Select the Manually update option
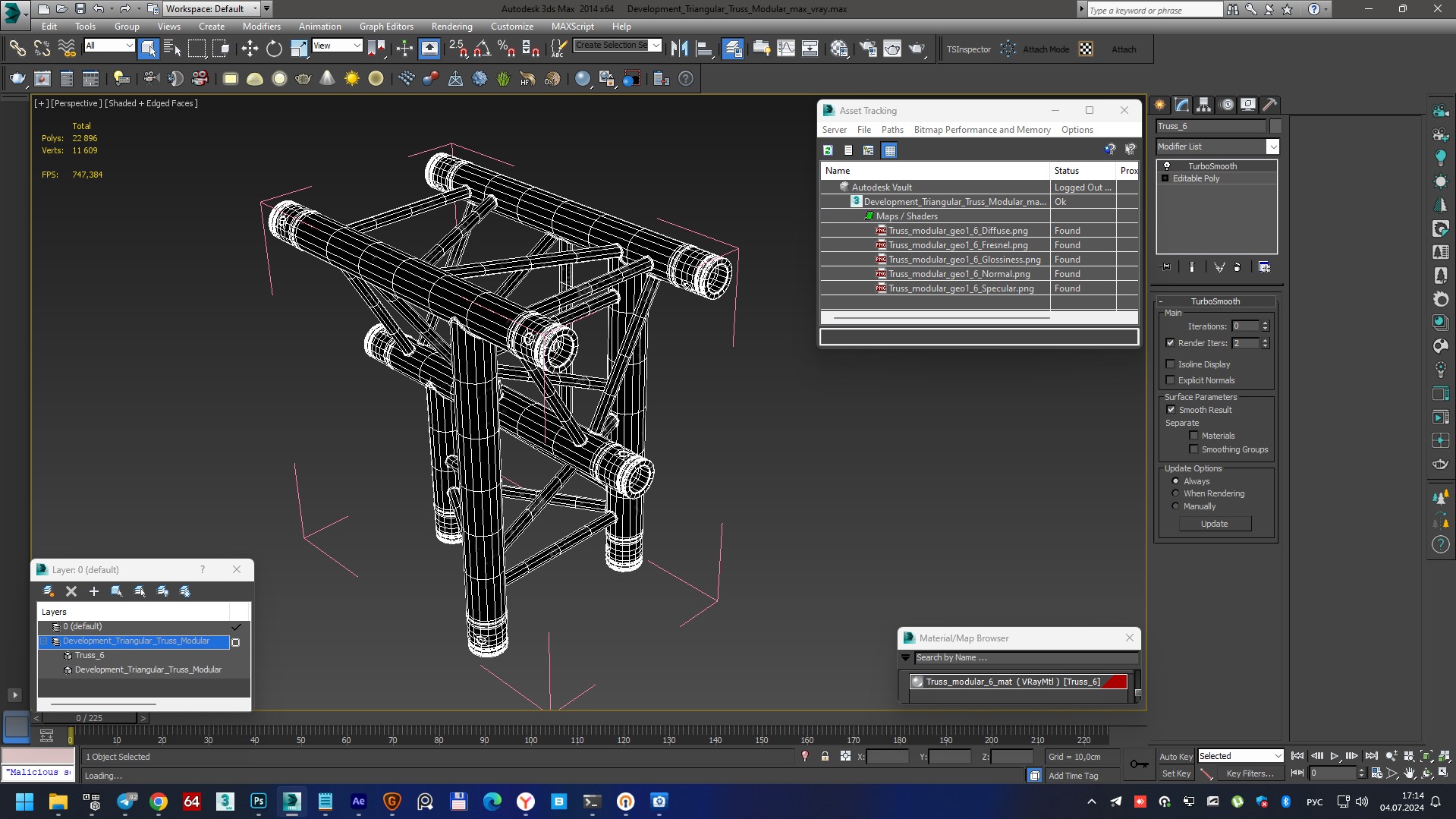1456x819 pixels. point(1175,506)
